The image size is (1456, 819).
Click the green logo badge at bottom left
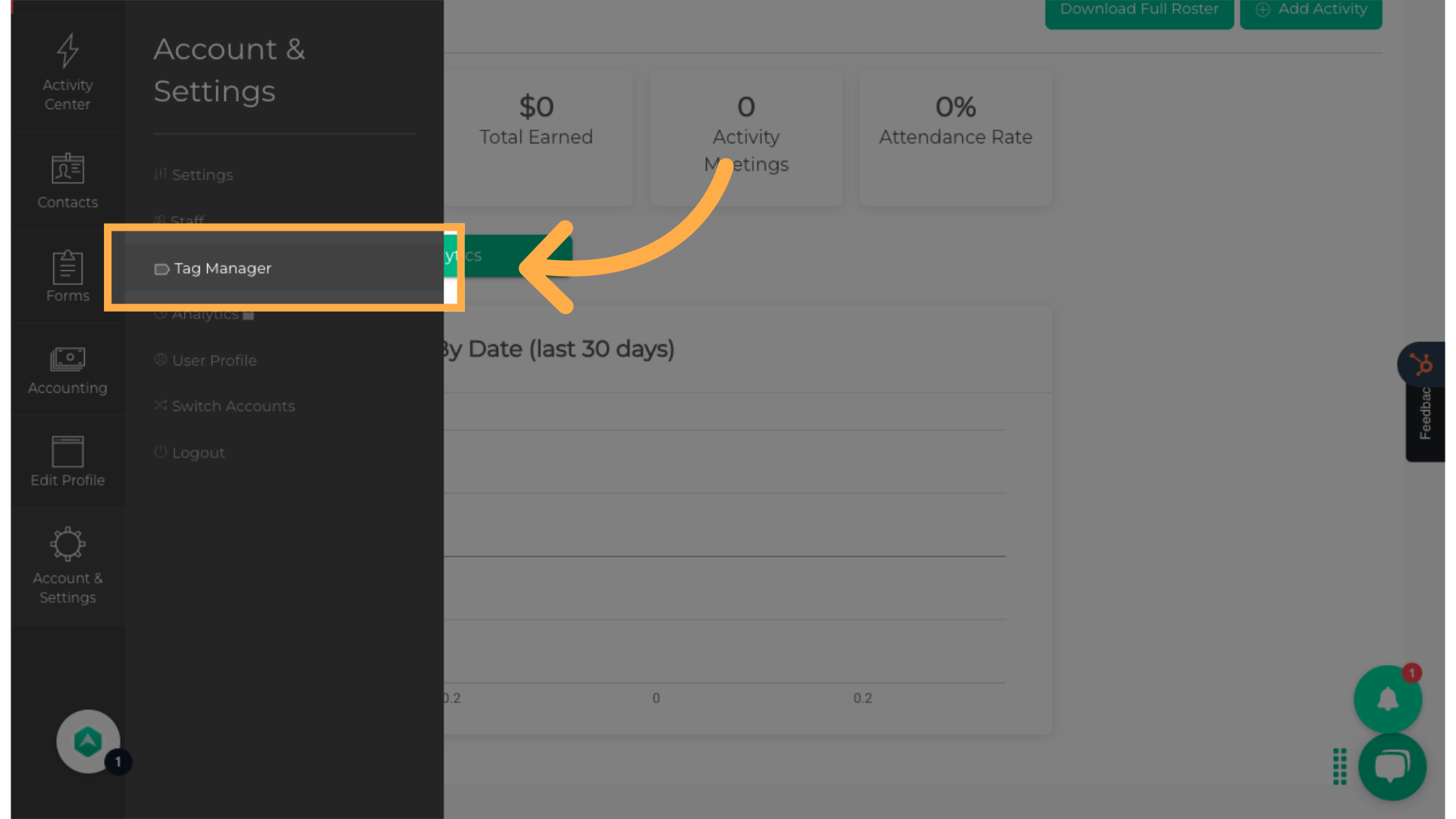click(88, 742)
